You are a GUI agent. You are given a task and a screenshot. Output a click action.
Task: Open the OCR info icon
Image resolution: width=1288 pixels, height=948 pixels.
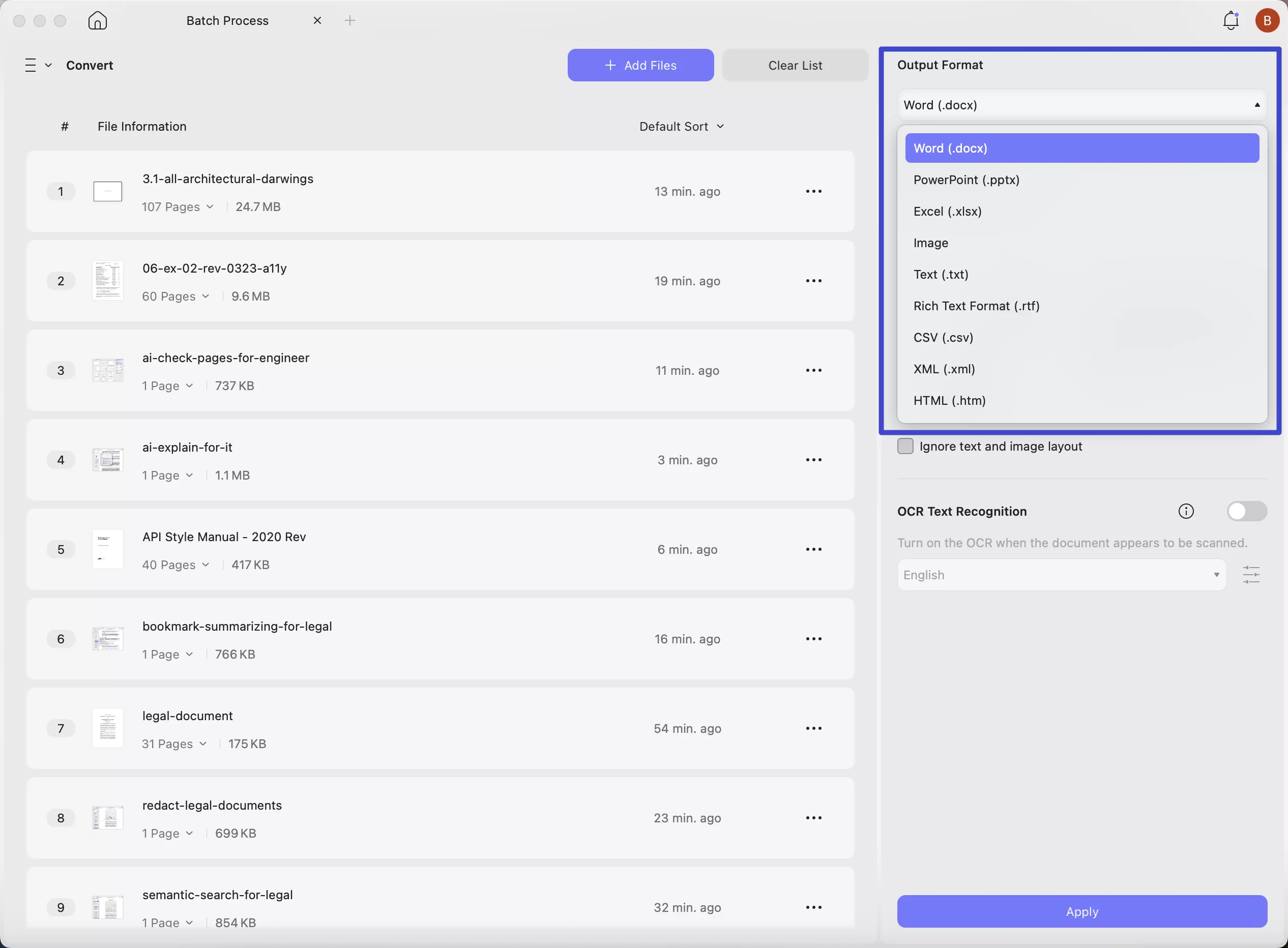(1186, 511)
